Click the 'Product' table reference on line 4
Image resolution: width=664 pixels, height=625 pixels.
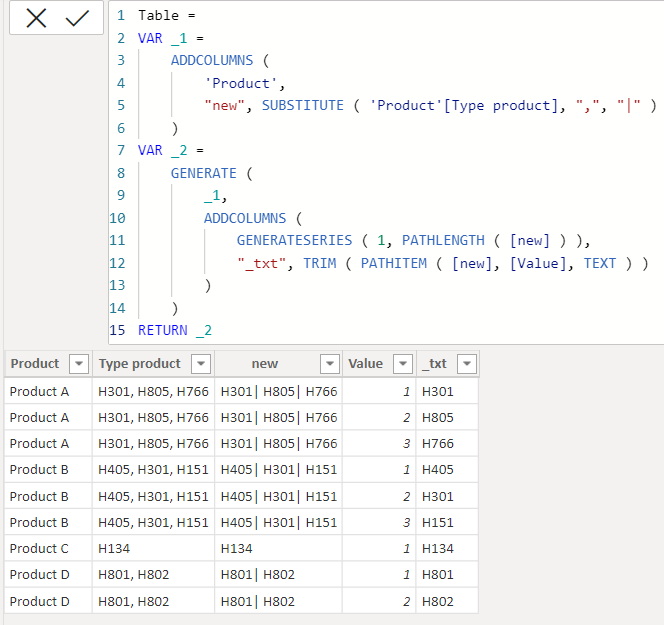[240, 83]
